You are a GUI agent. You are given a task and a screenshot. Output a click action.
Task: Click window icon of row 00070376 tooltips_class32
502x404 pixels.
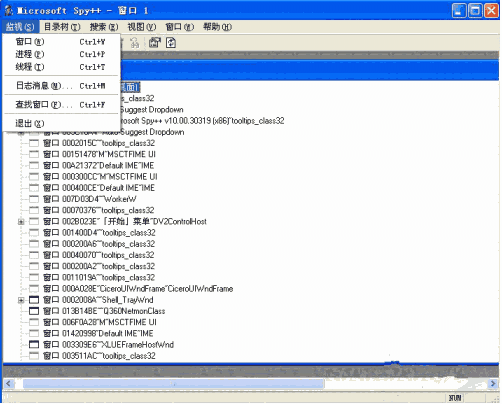(34, 210)
